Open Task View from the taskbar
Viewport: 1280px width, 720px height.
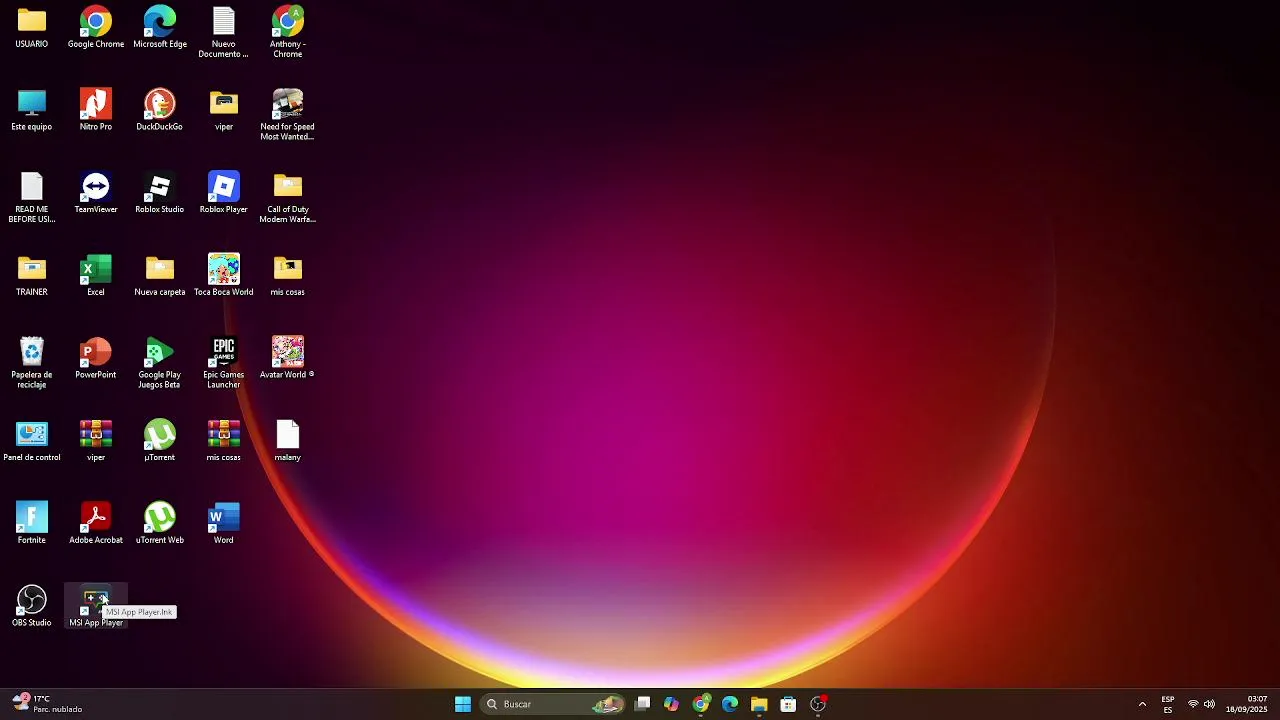pos(643,704)
